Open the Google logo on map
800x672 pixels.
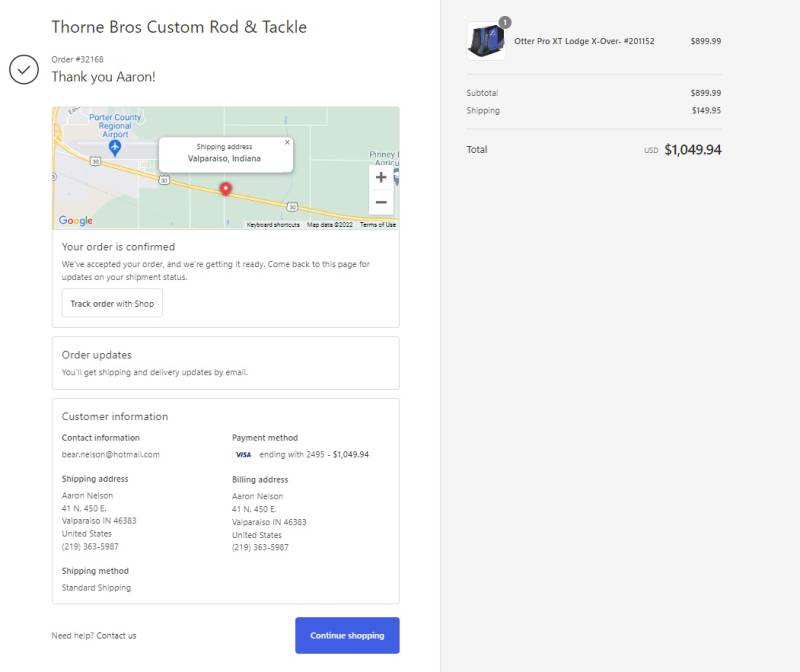pos(76,220)
